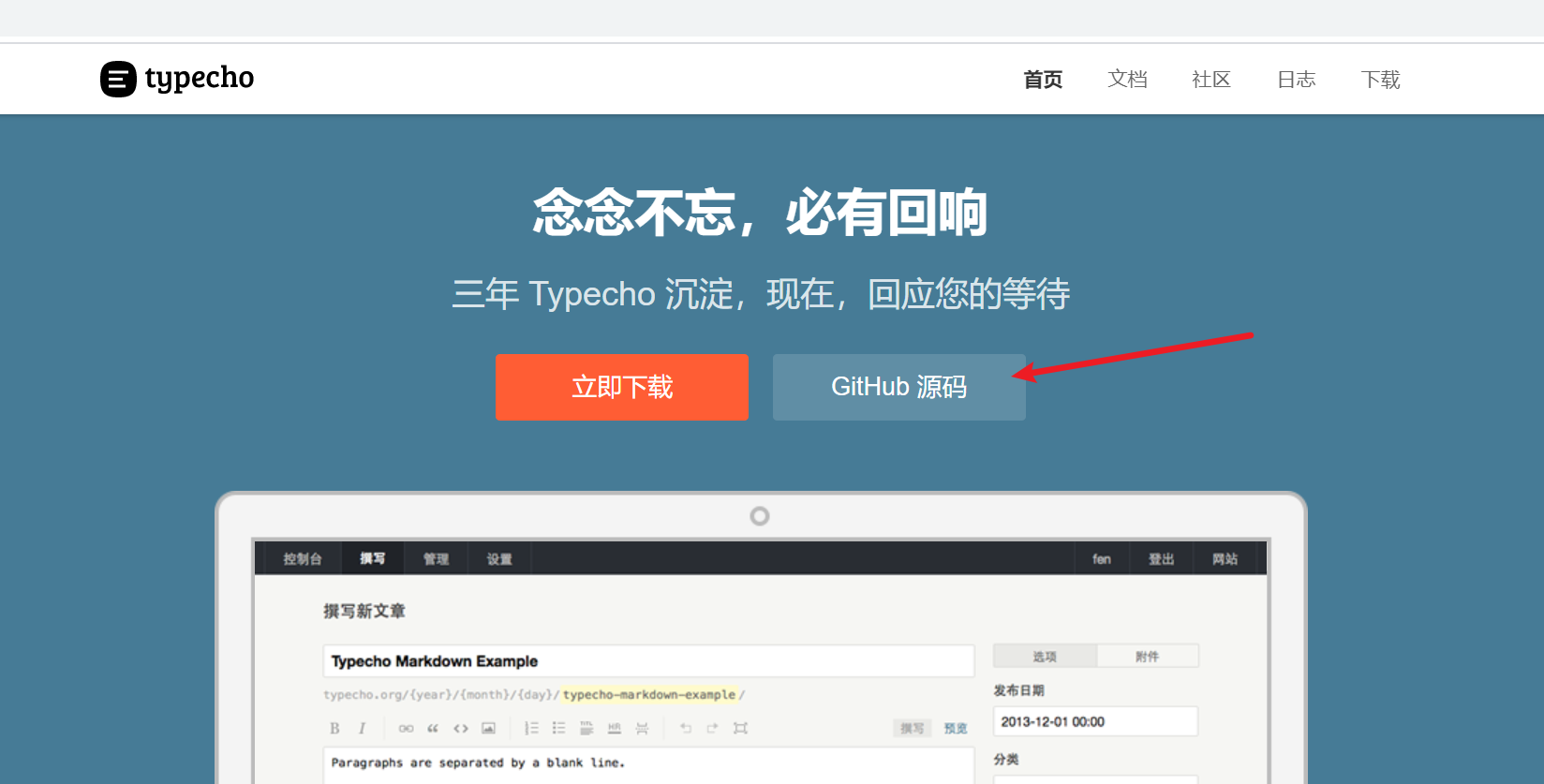The image size is (1544, 784).
Task: Click the GitHub 源码 button
Action: click(x=898, y=387)
